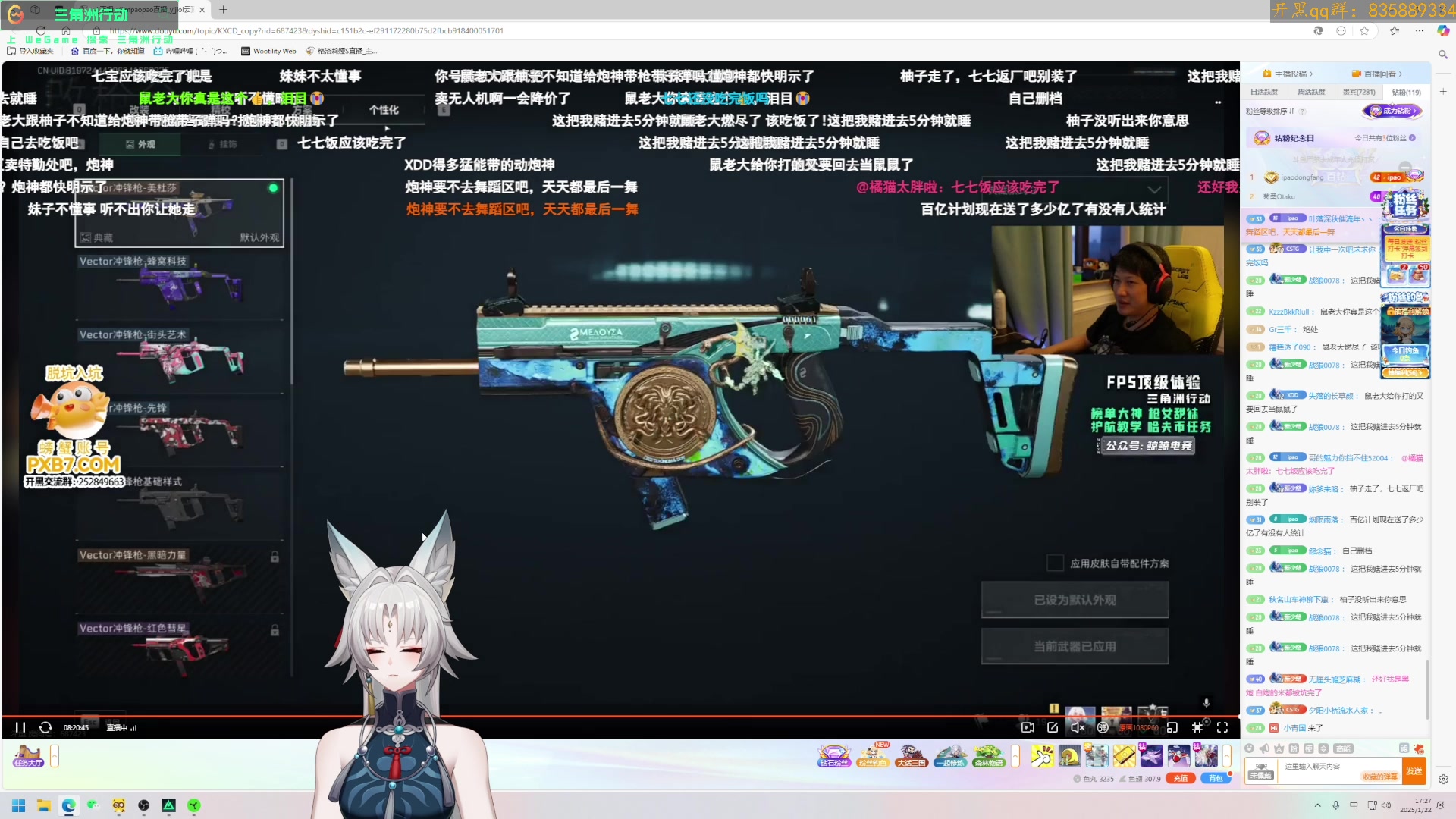1456x819 pixels.
Task: Toggle web fullscreen mode icon
Action: (1197, 727)
